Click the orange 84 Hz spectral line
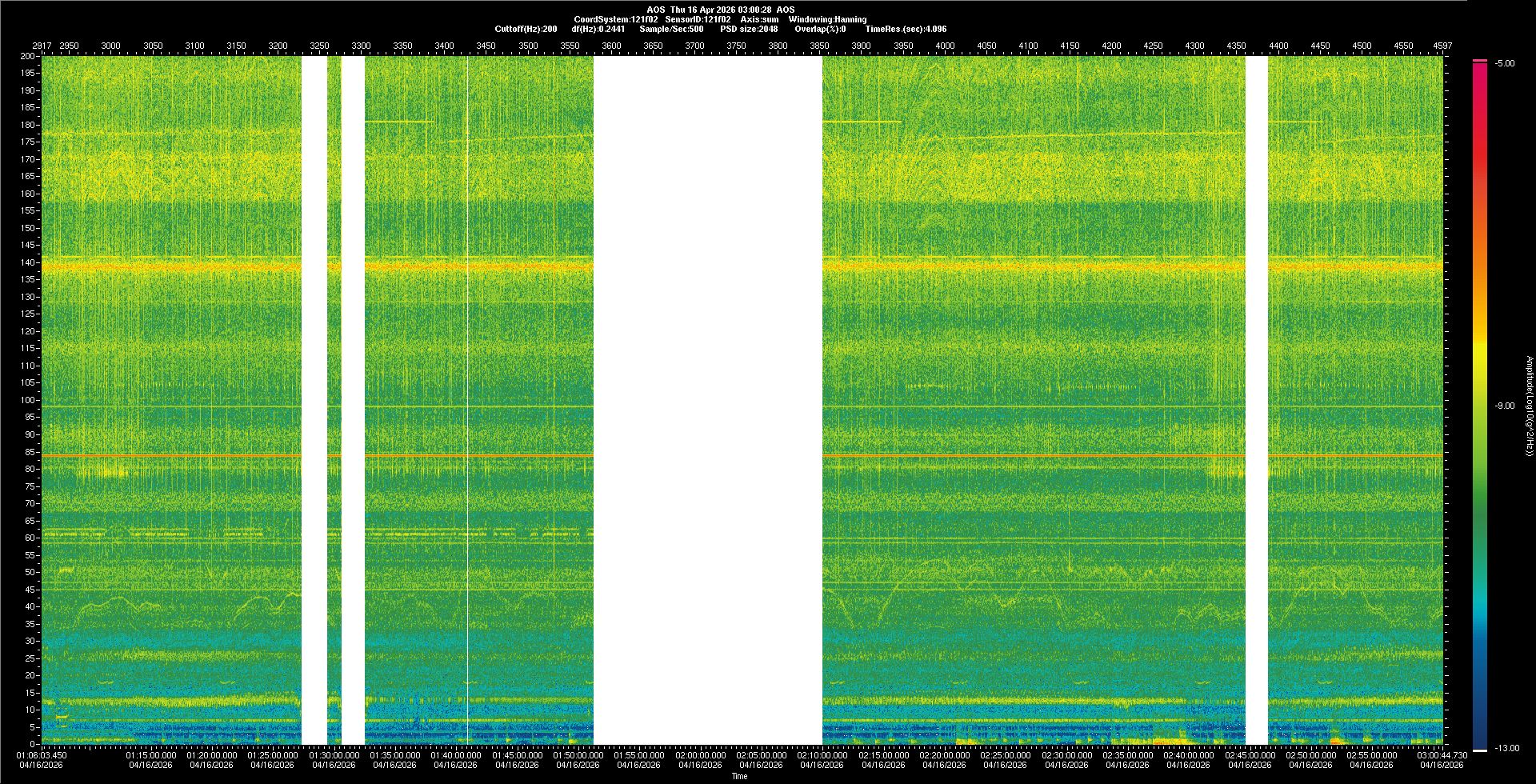The width and height of the screenshot is (1536, 784). click(480, 455)
